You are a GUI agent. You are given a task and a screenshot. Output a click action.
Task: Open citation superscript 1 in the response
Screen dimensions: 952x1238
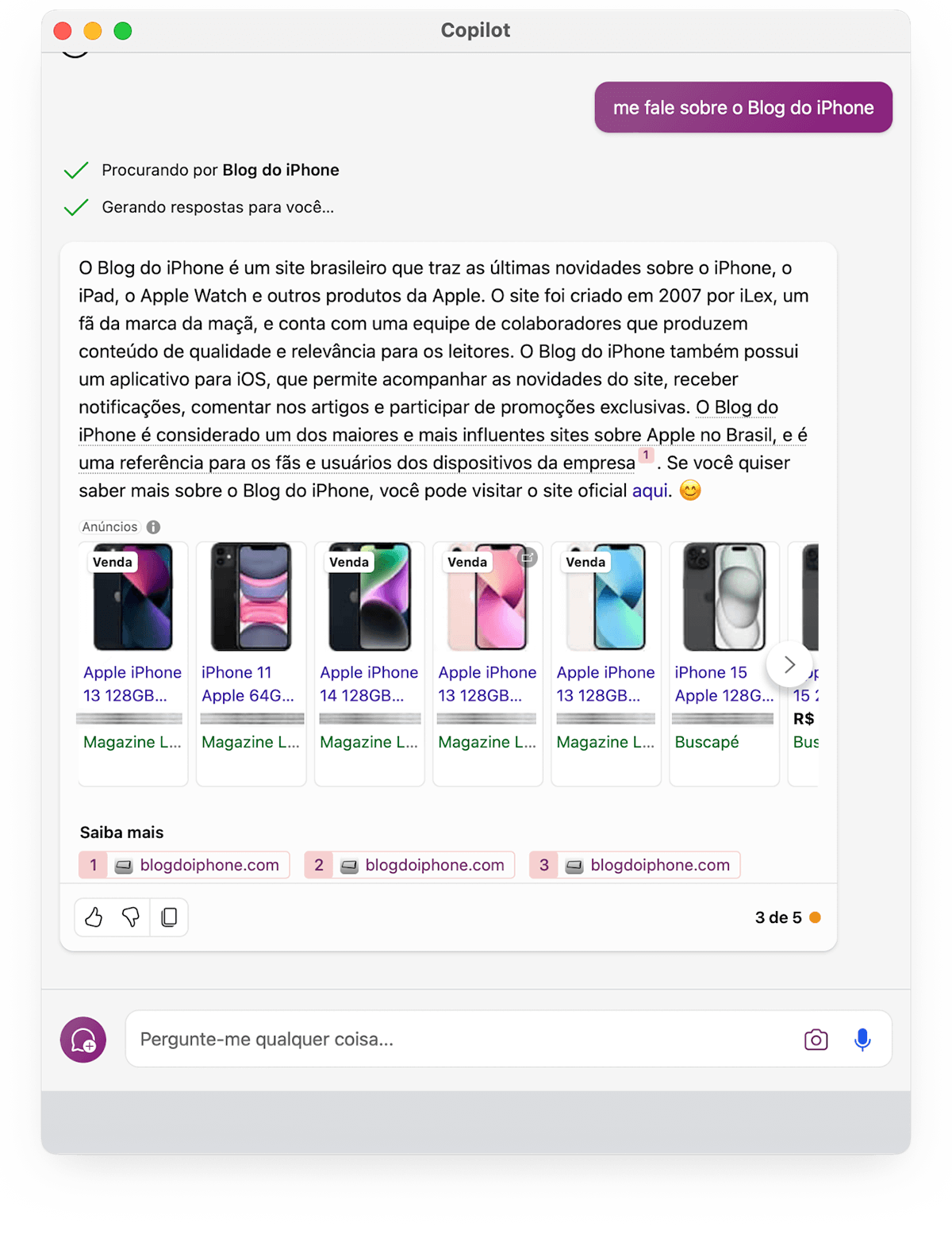point(646,456)
